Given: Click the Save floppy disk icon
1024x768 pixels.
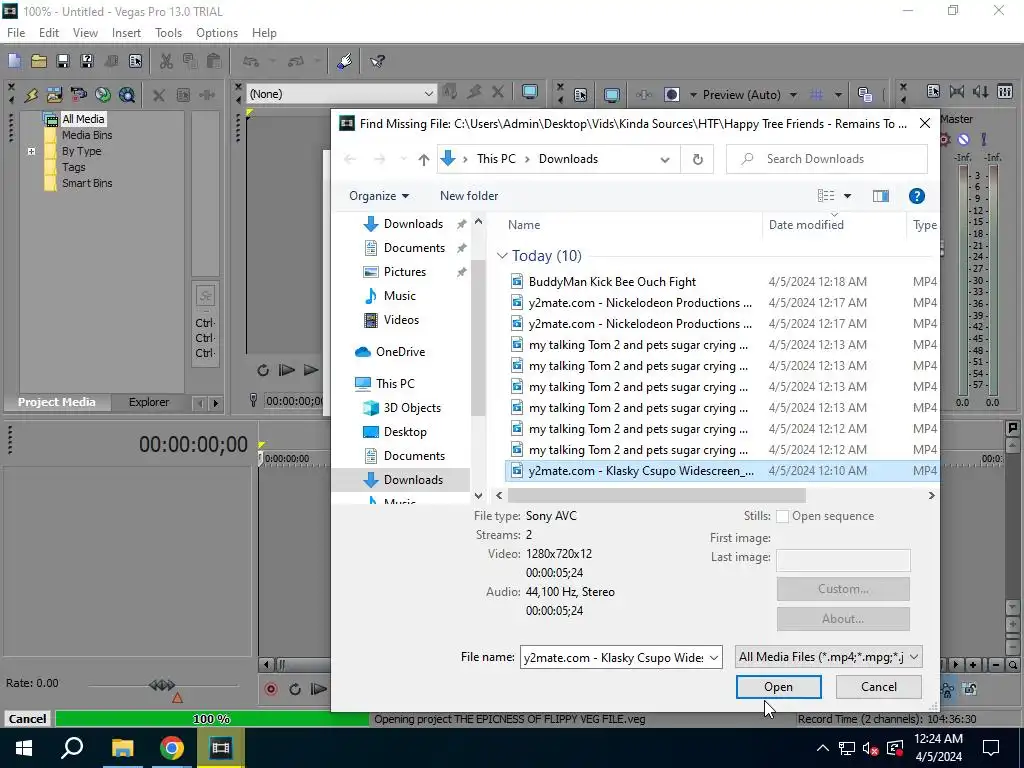Looking at the screenshot, I should tap(63, 61).
